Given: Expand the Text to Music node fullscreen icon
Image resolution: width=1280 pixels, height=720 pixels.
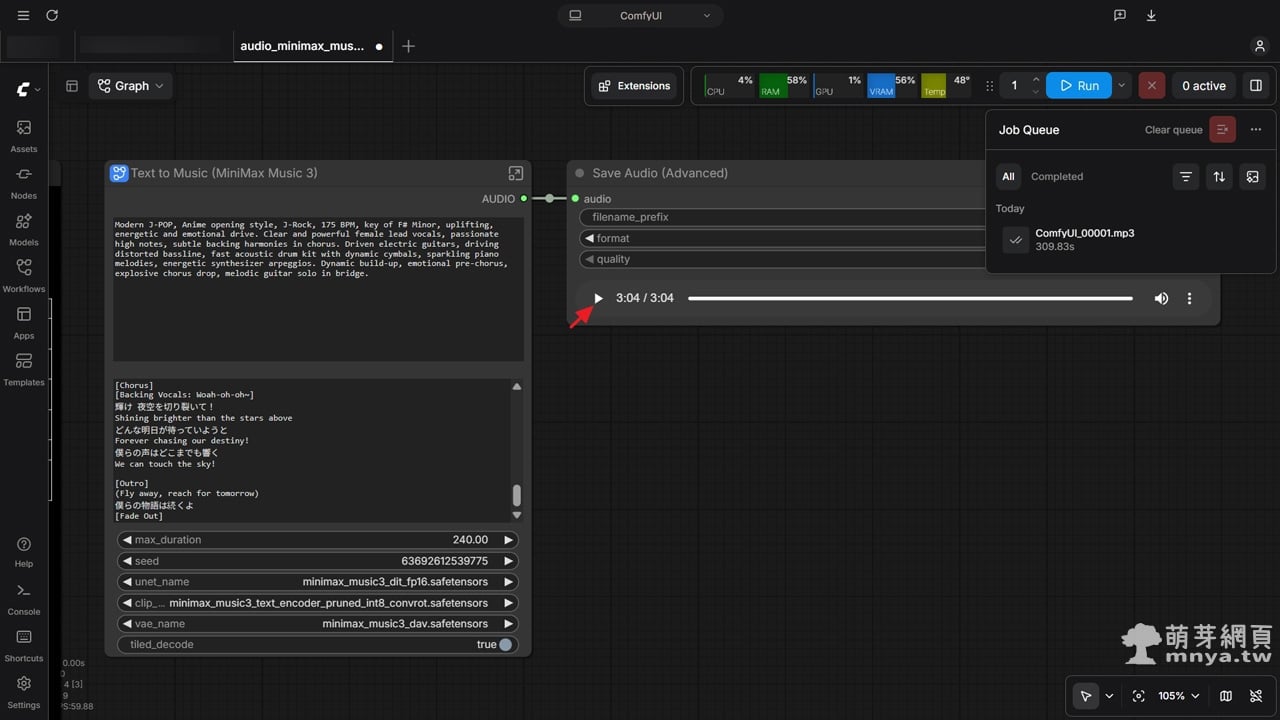Looking at the screenshot, I should pos(516,173).
